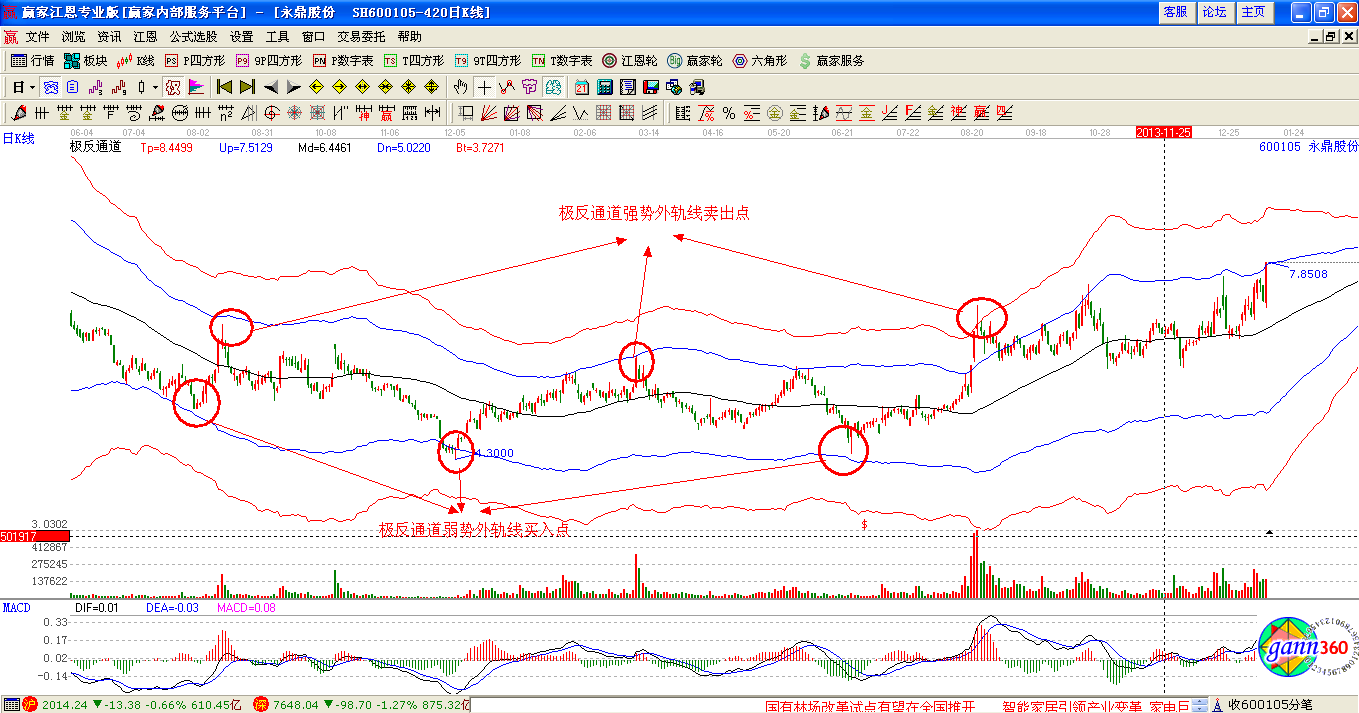
Task: Toggle the crosshair cursor tool
Action: [x=484, y=87]
